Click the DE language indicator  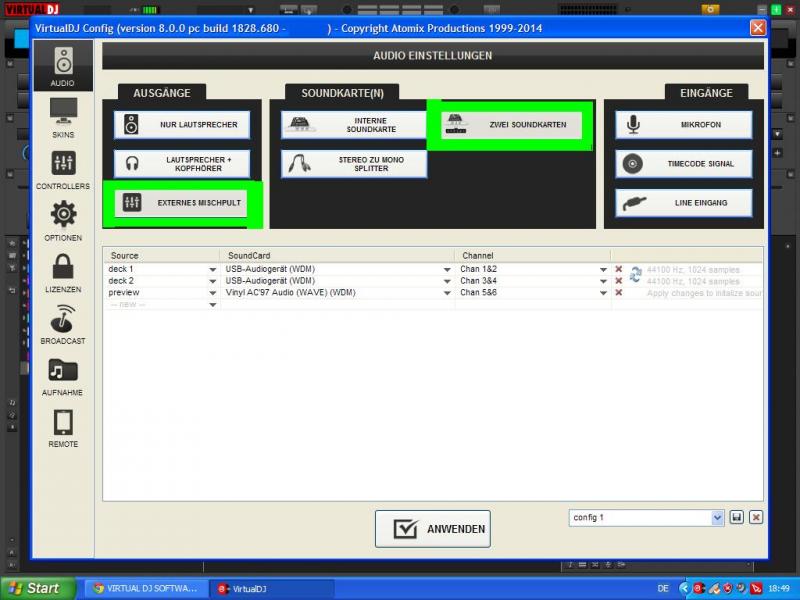(x=663, y=588)
